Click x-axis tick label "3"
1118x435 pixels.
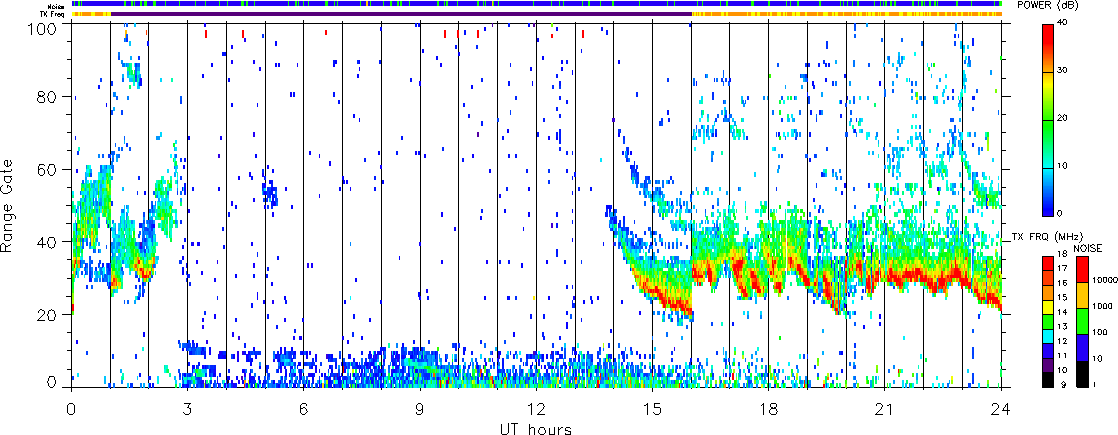pyautogui.click(x=188, y=409)
